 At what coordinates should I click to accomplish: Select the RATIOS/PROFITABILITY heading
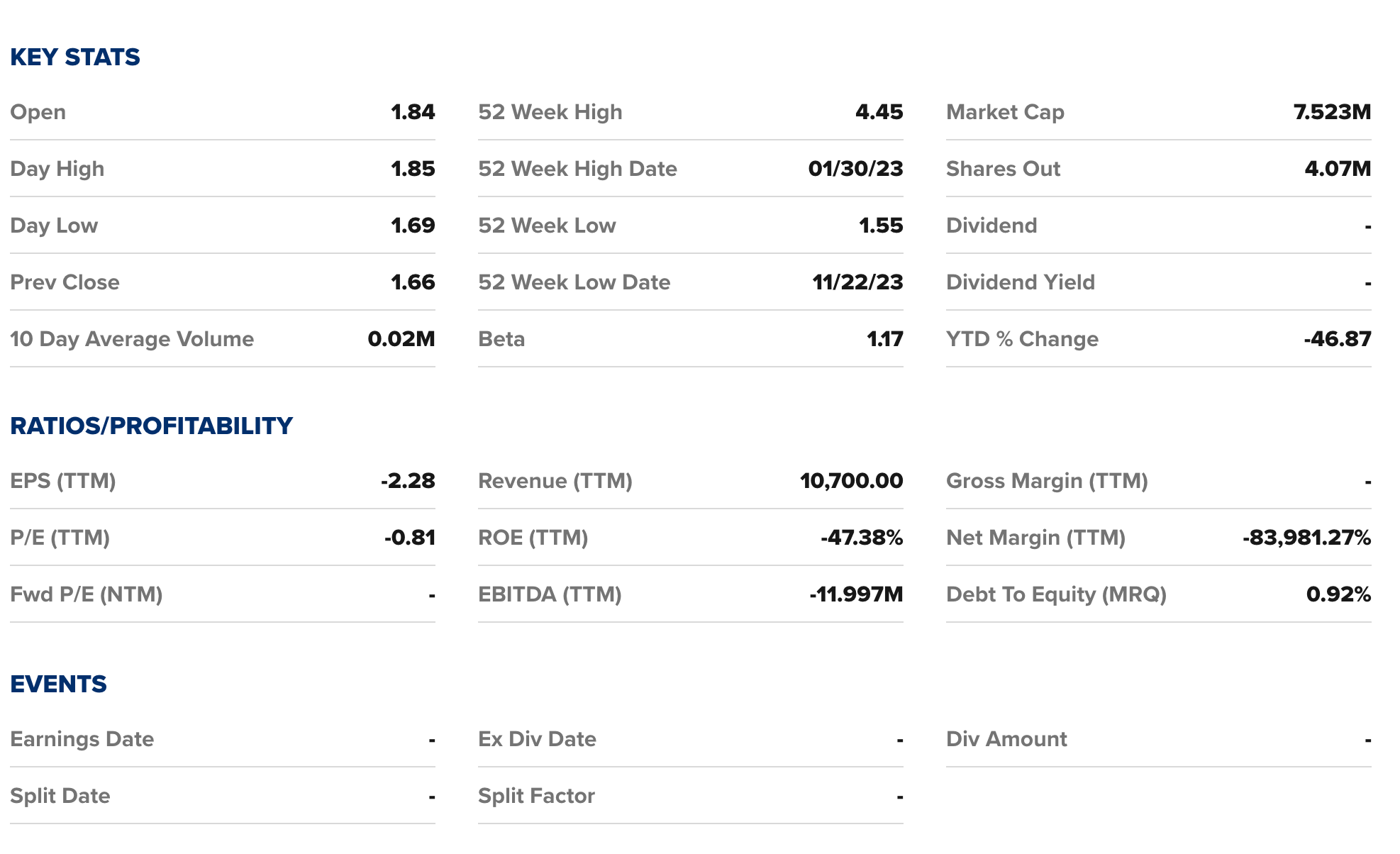(x=151, y=426)
